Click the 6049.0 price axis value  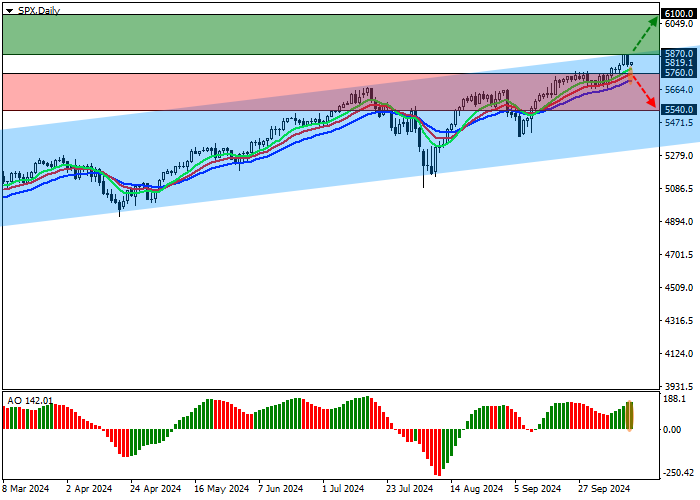(x=679, y=24)
